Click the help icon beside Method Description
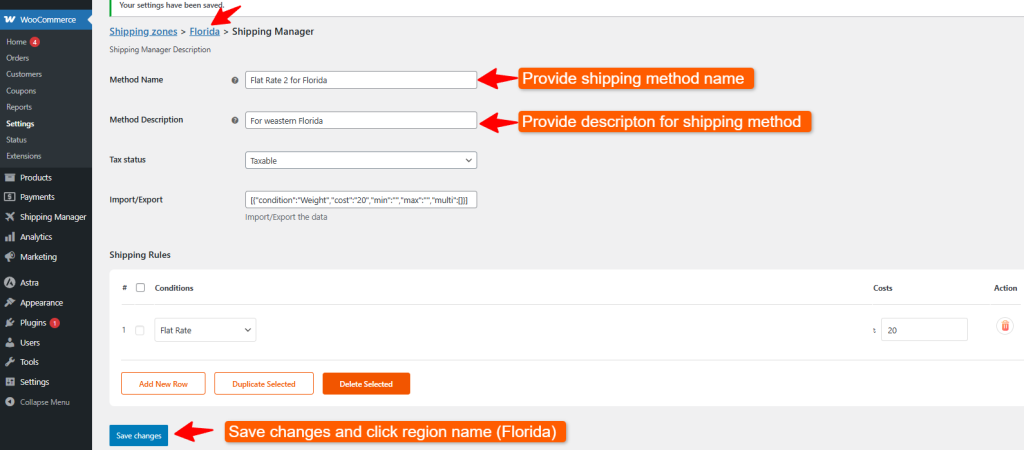Screen dimensions: 1024x450 [235, 120]
